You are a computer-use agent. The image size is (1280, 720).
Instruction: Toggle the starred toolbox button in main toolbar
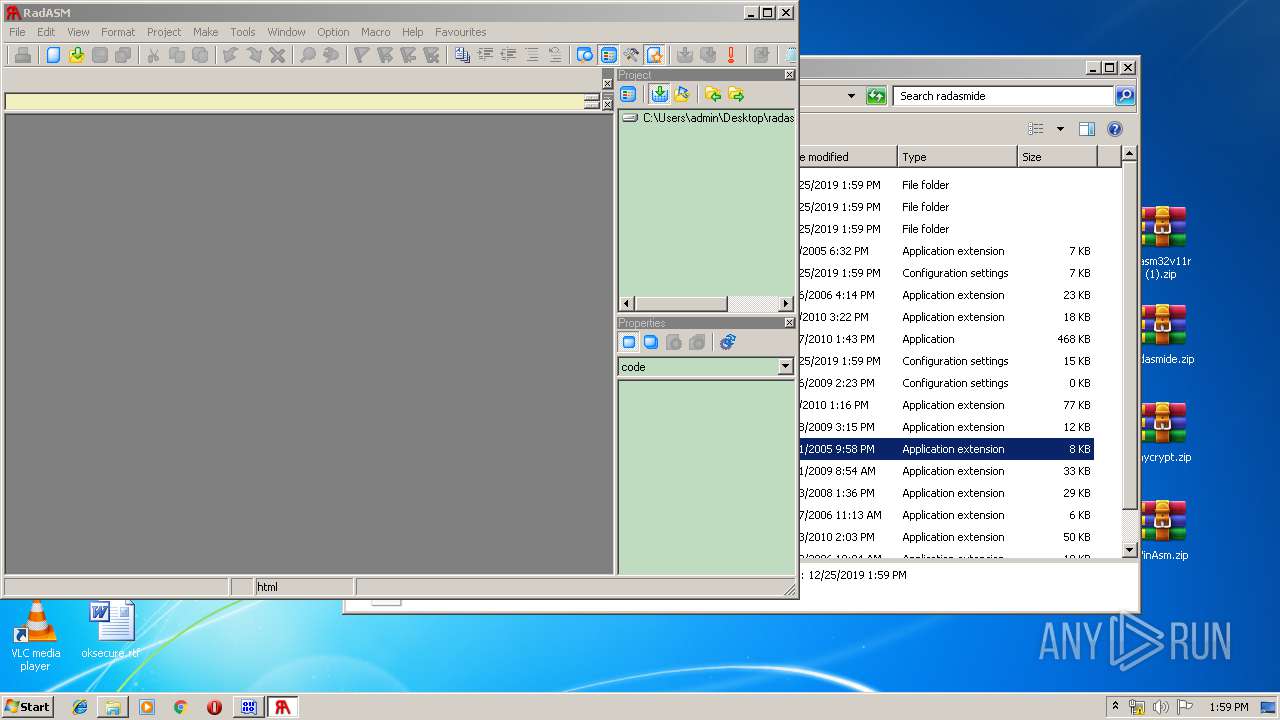(x=655, y=55)
